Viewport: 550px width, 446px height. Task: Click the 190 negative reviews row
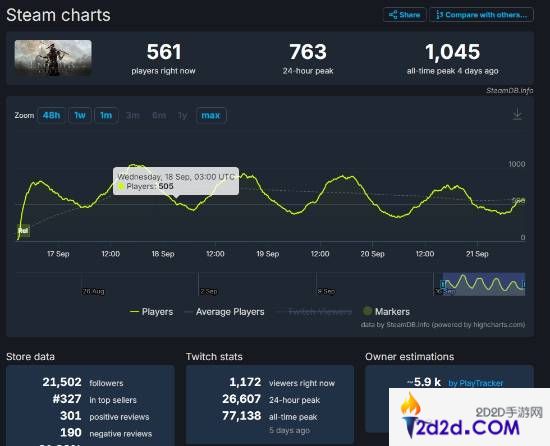tap(106, 433)
